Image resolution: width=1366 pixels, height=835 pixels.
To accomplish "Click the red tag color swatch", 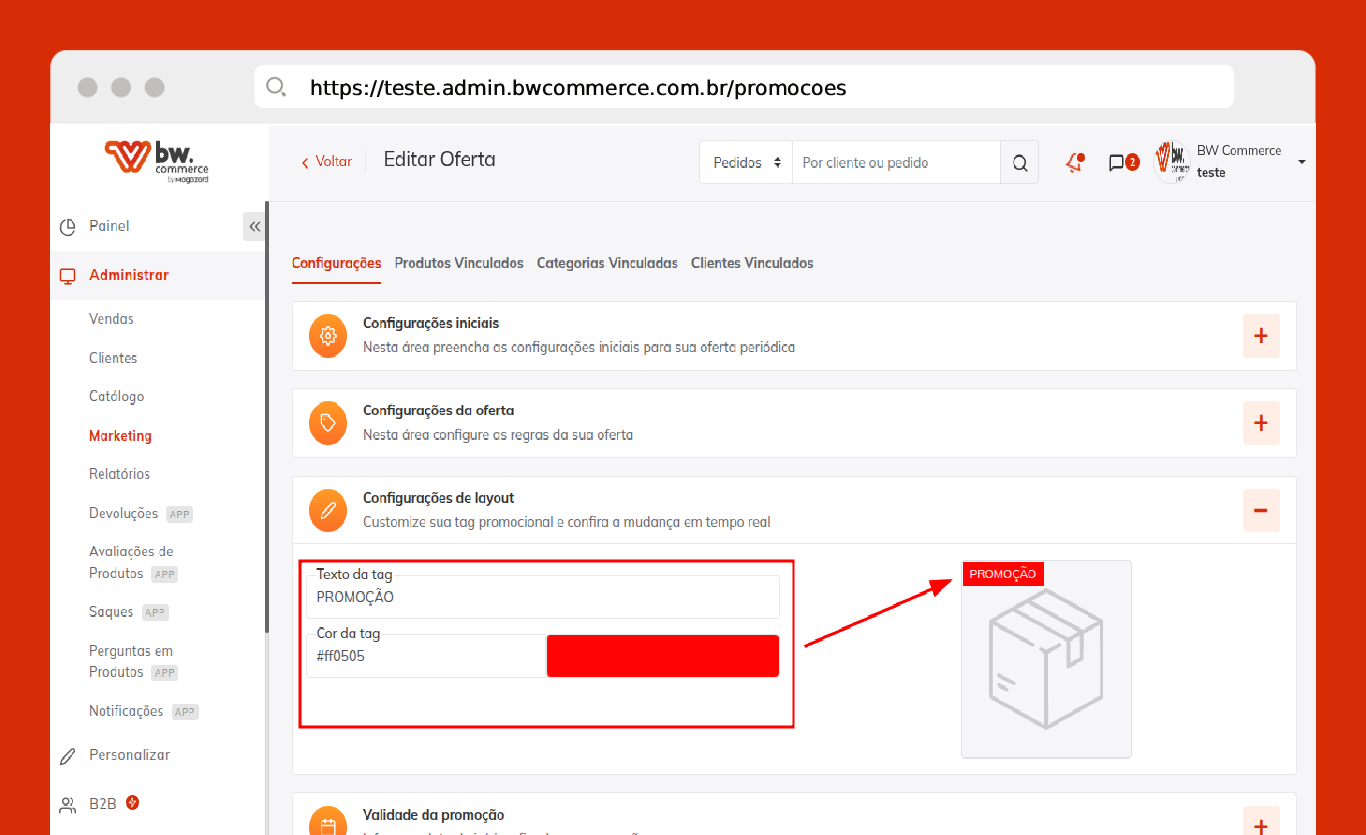I will (662, 656).
